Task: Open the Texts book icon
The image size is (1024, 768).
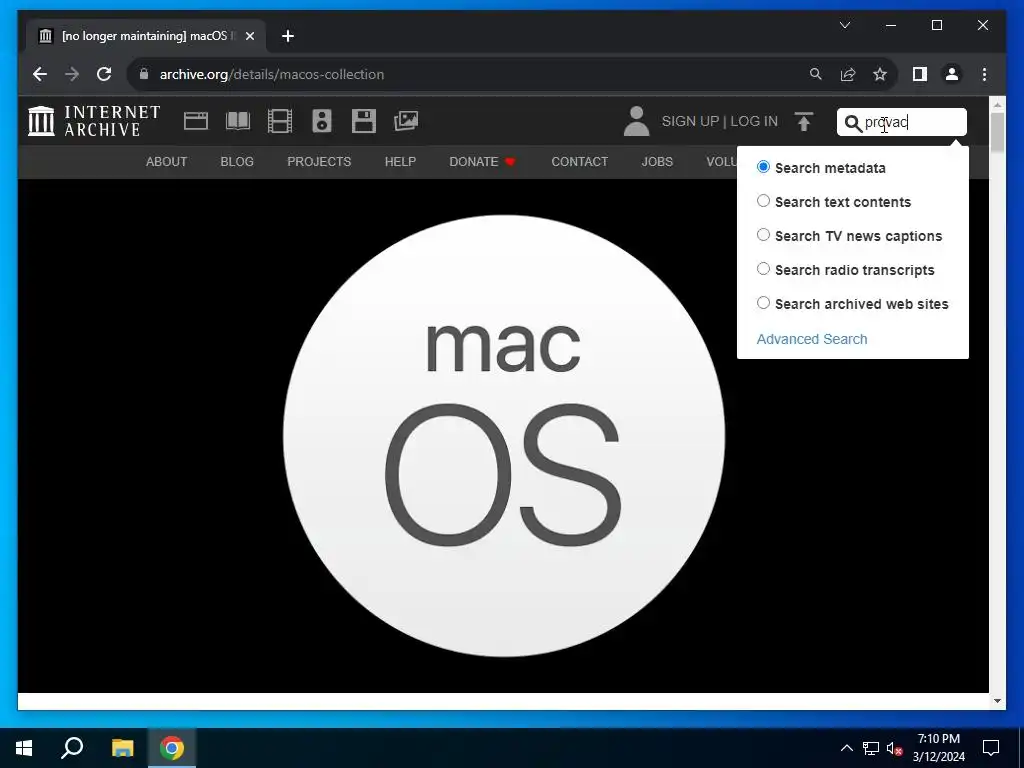Action: (x=238, y=121)
